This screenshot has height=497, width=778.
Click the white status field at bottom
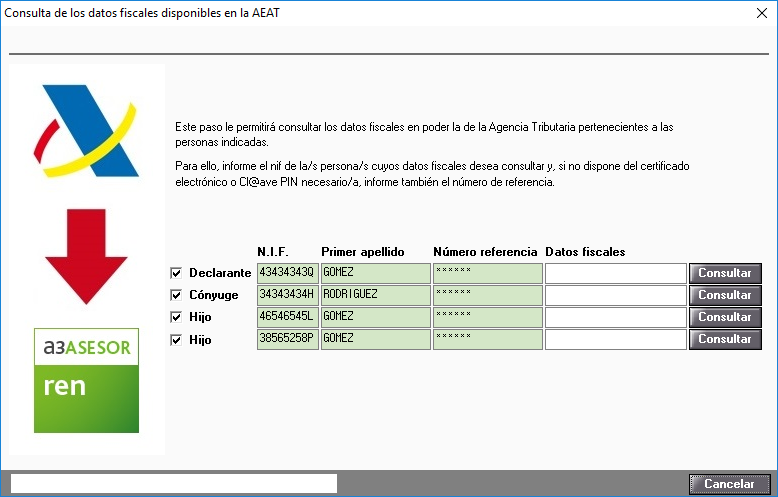(x=174, y=483)
